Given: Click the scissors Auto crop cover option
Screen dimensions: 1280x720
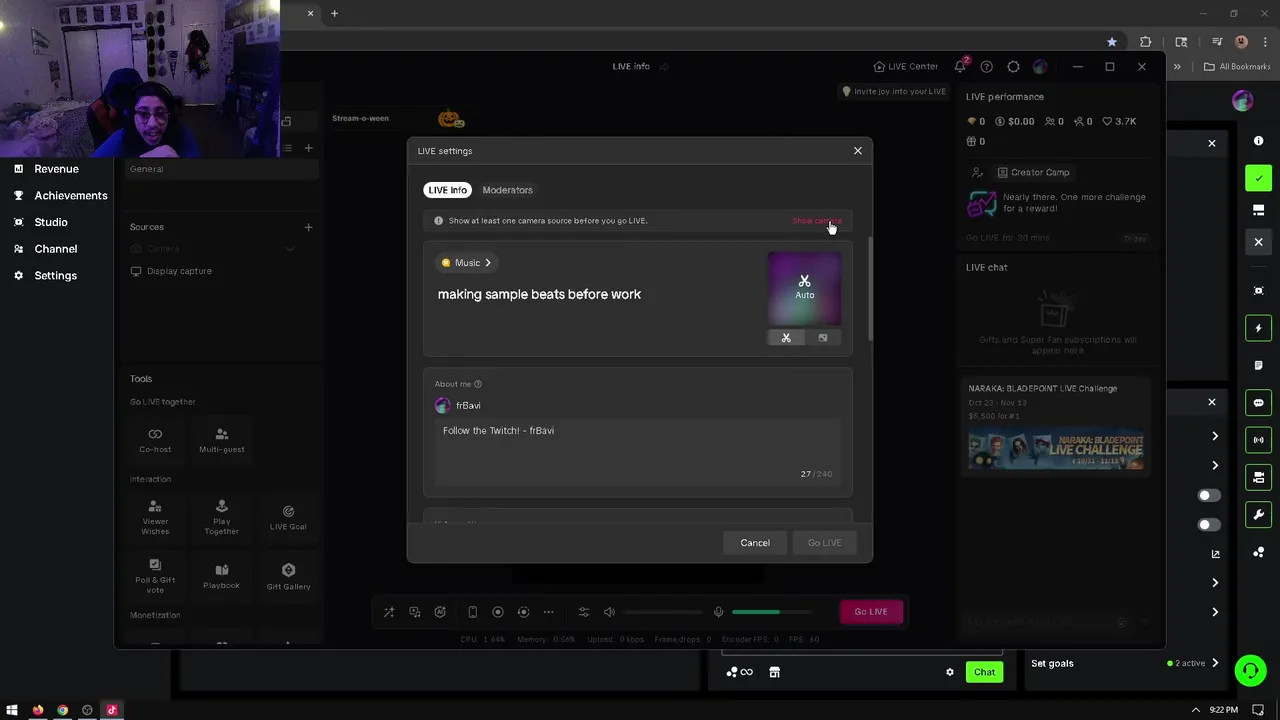Looking at the screenshot, I should (786, 338).
